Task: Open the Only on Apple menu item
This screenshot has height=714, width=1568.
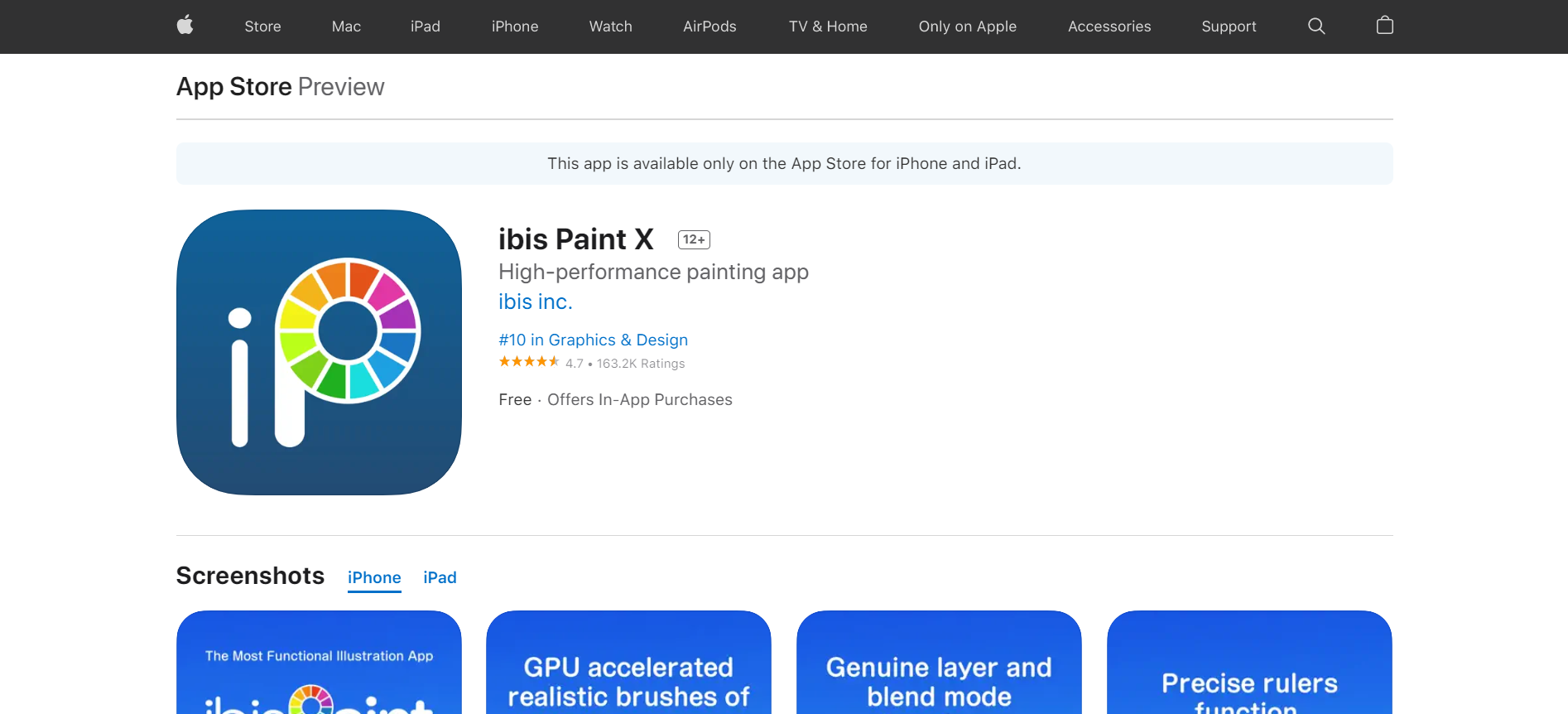Action: (968, 27)
